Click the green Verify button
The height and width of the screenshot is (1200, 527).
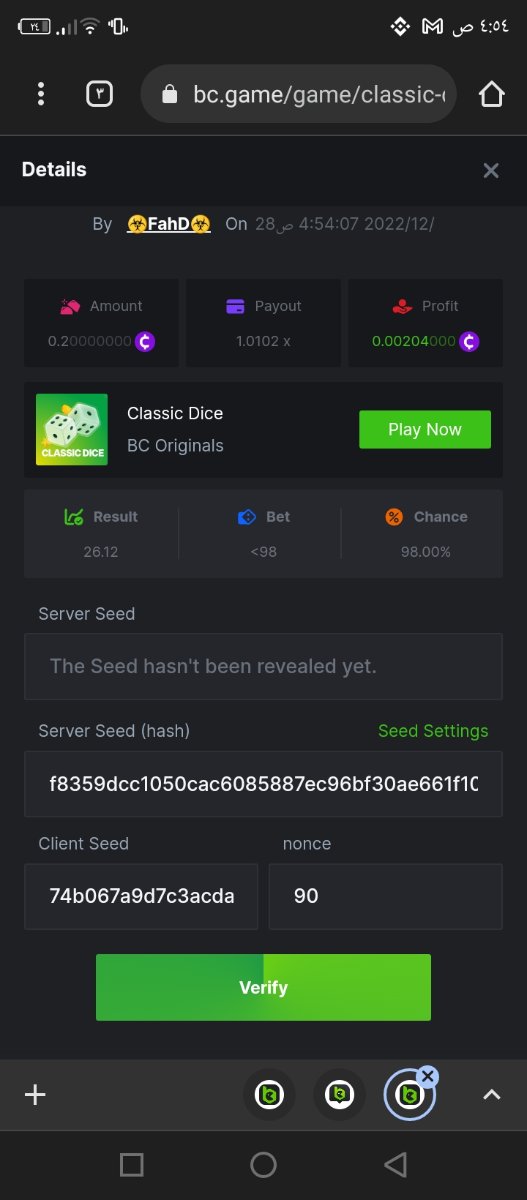tap(263, 987)
